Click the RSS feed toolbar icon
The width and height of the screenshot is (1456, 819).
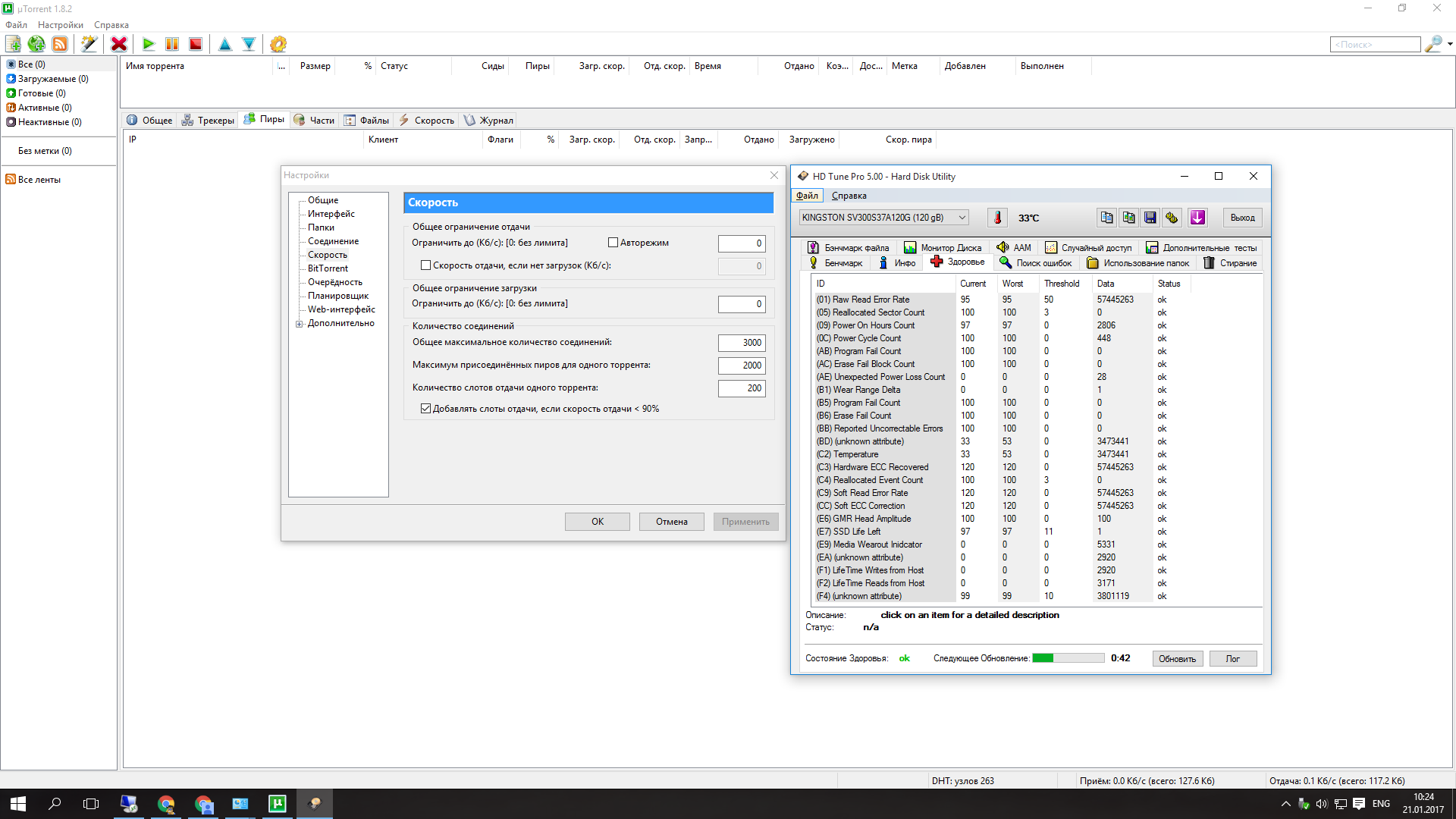click(60, 44)
